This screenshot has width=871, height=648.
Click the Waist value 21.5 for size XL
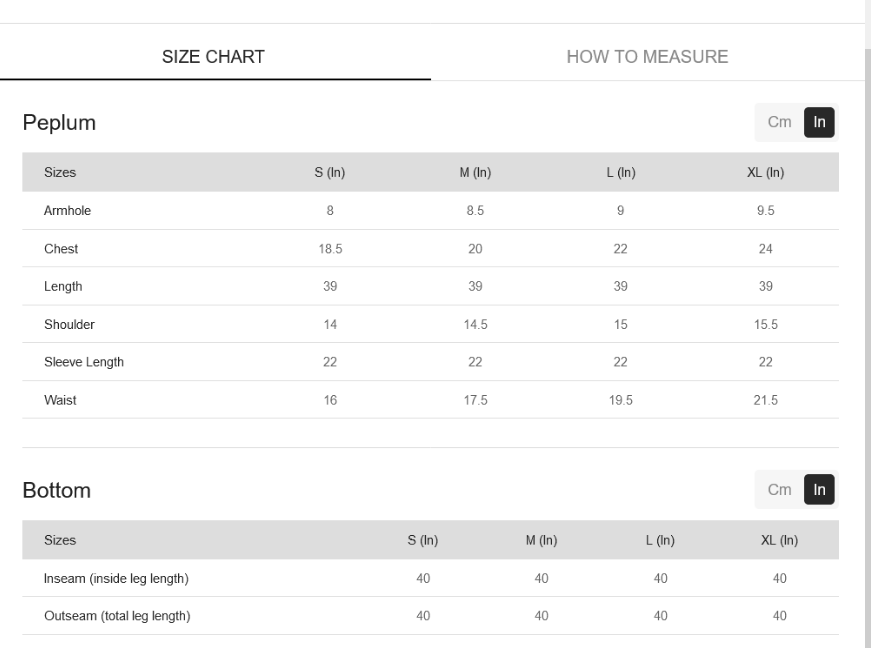point(765,400)
